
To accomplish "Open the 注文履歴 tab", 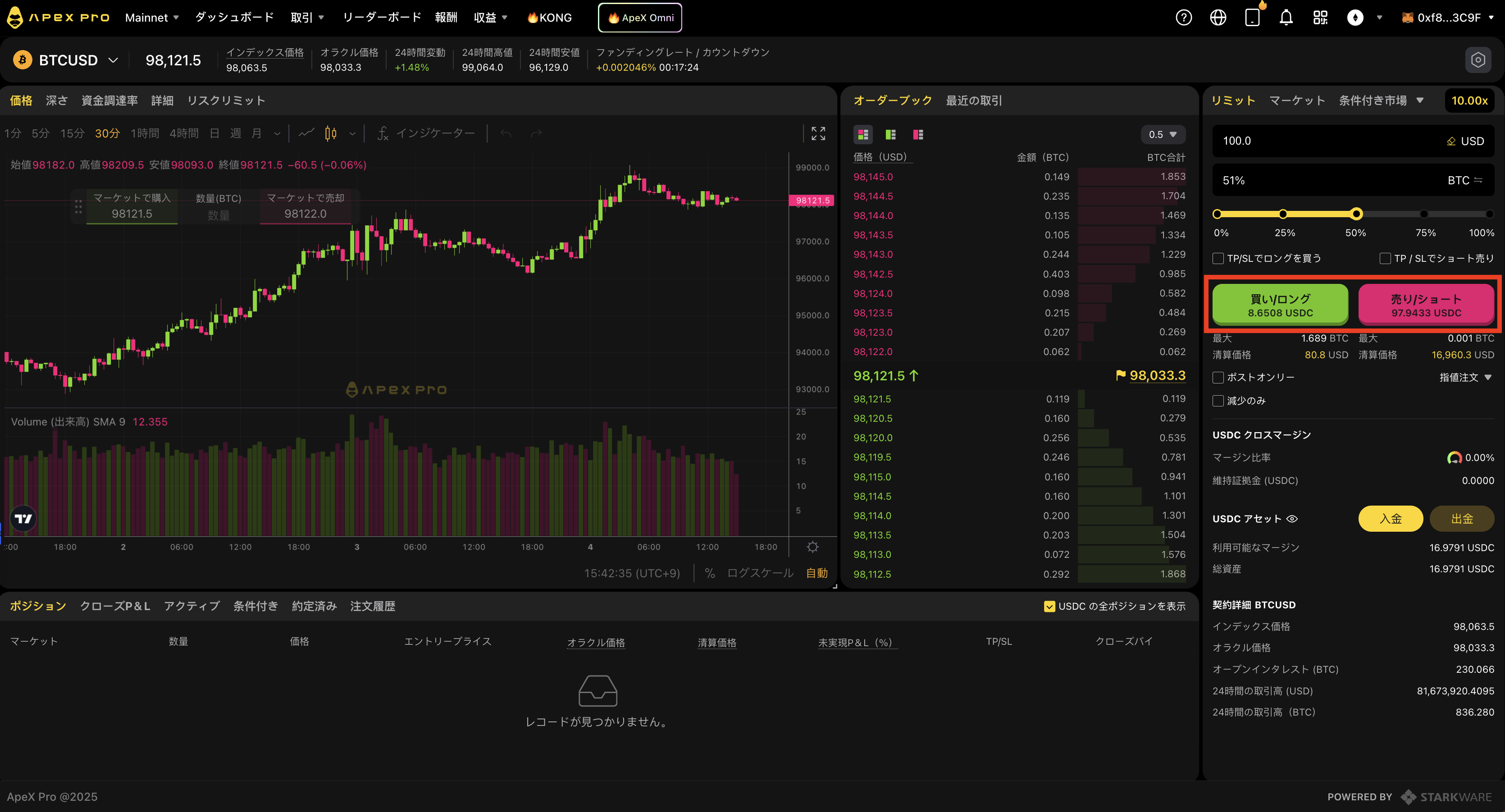I will click(x=372, y=607).
